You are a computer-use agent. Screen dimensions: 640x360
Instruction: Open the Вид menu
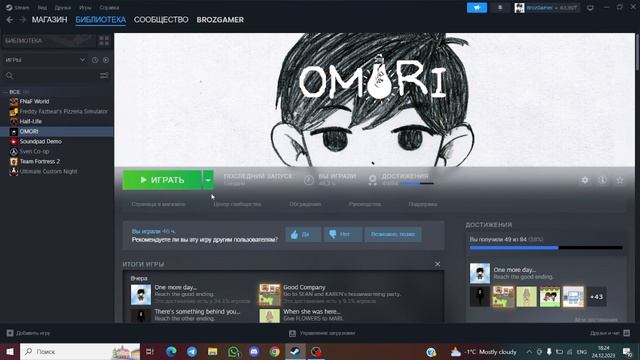[x=42, y=7]
